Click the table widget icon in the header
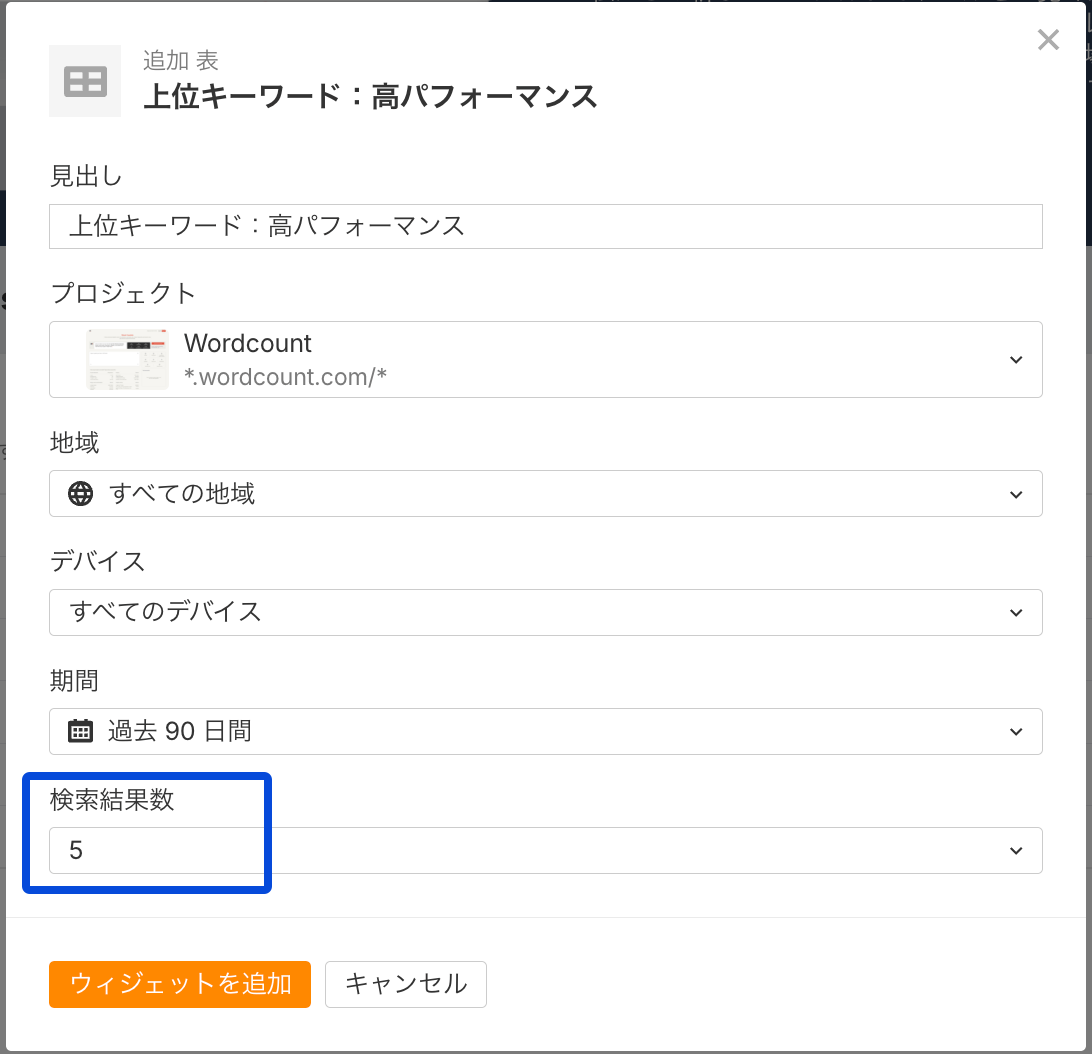Viewport: 1092px width, 1054px height. [x=85, y=81]
